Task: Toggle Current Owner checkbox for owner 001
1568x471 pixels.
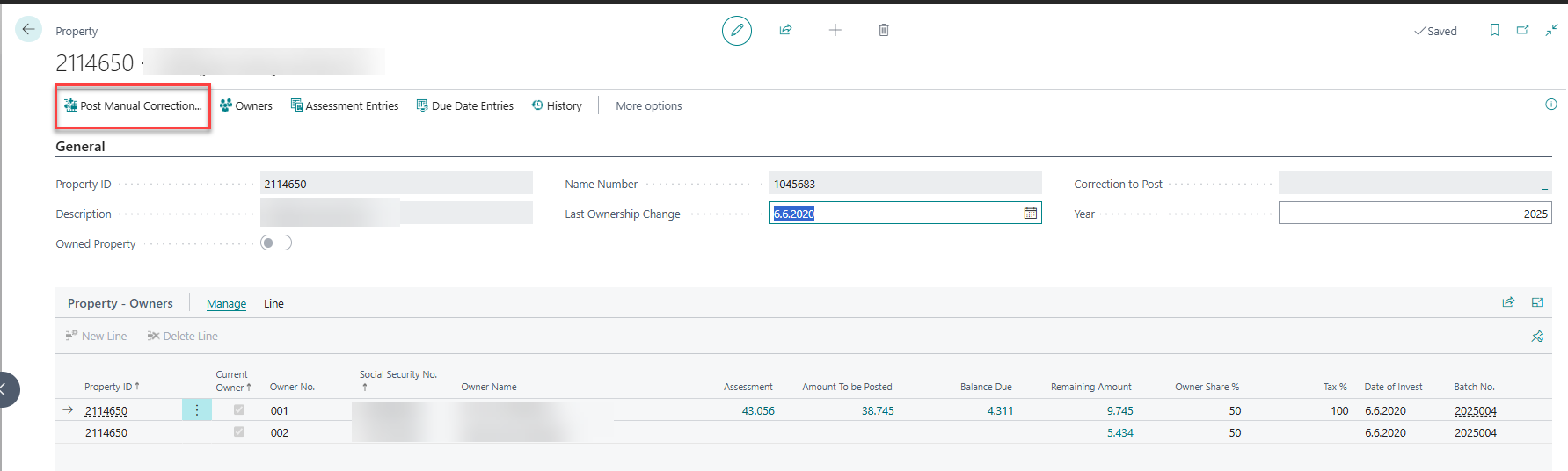Action: coord(238,409)
